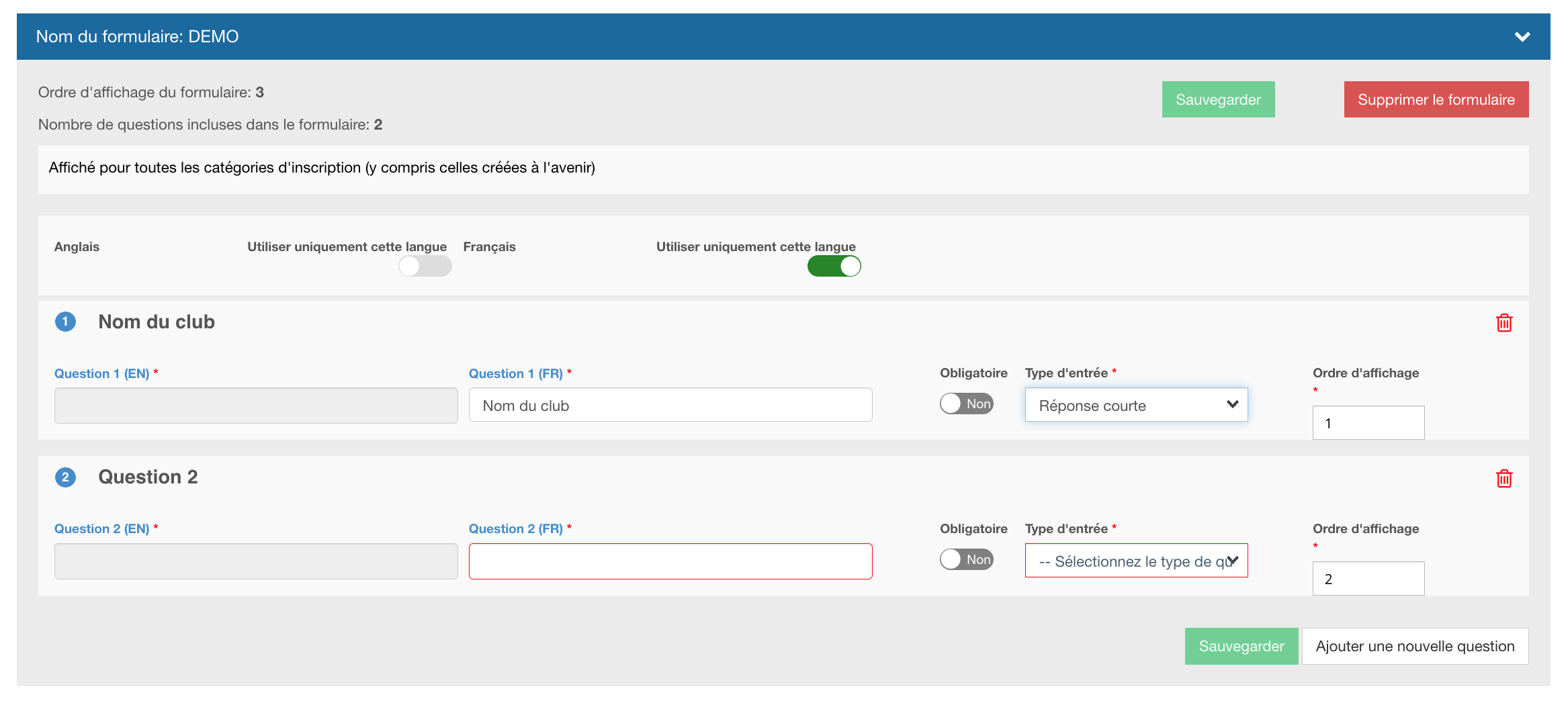Click the Question 1 (FR) text field
1568x705 pixels.
coord(670,405)
